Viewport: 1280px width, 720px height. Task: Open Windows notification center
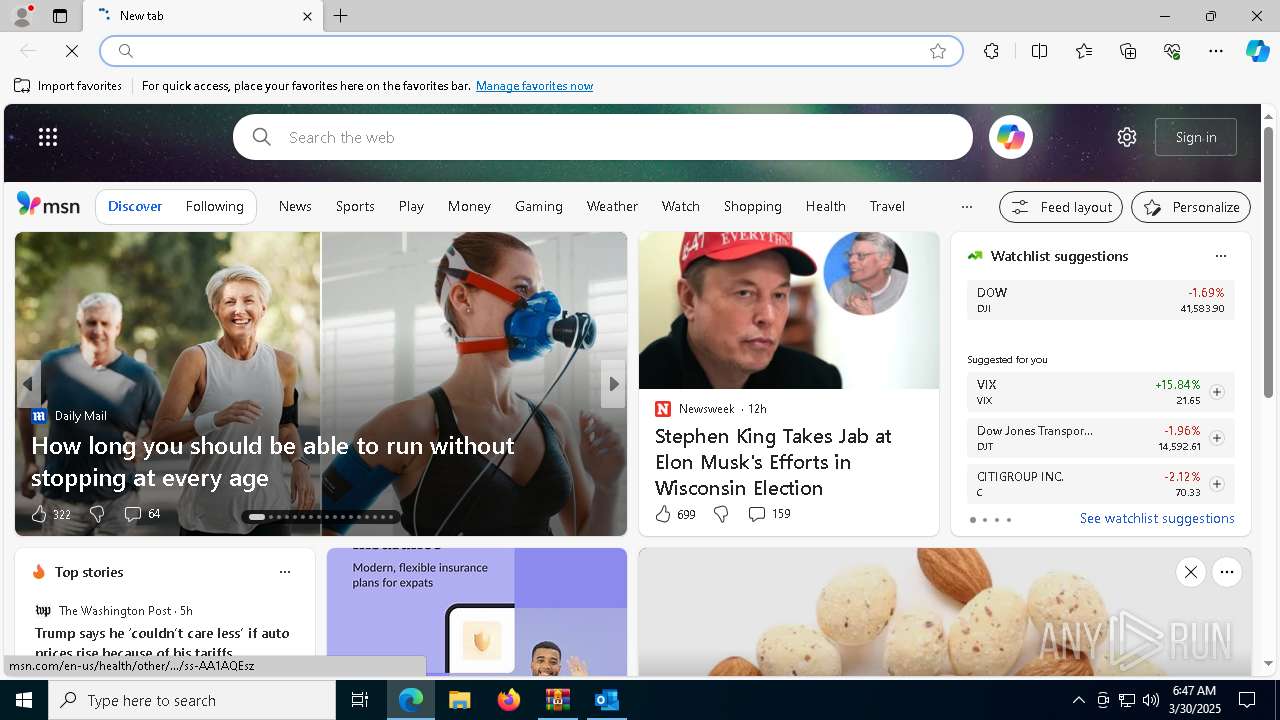point(1247,700)
